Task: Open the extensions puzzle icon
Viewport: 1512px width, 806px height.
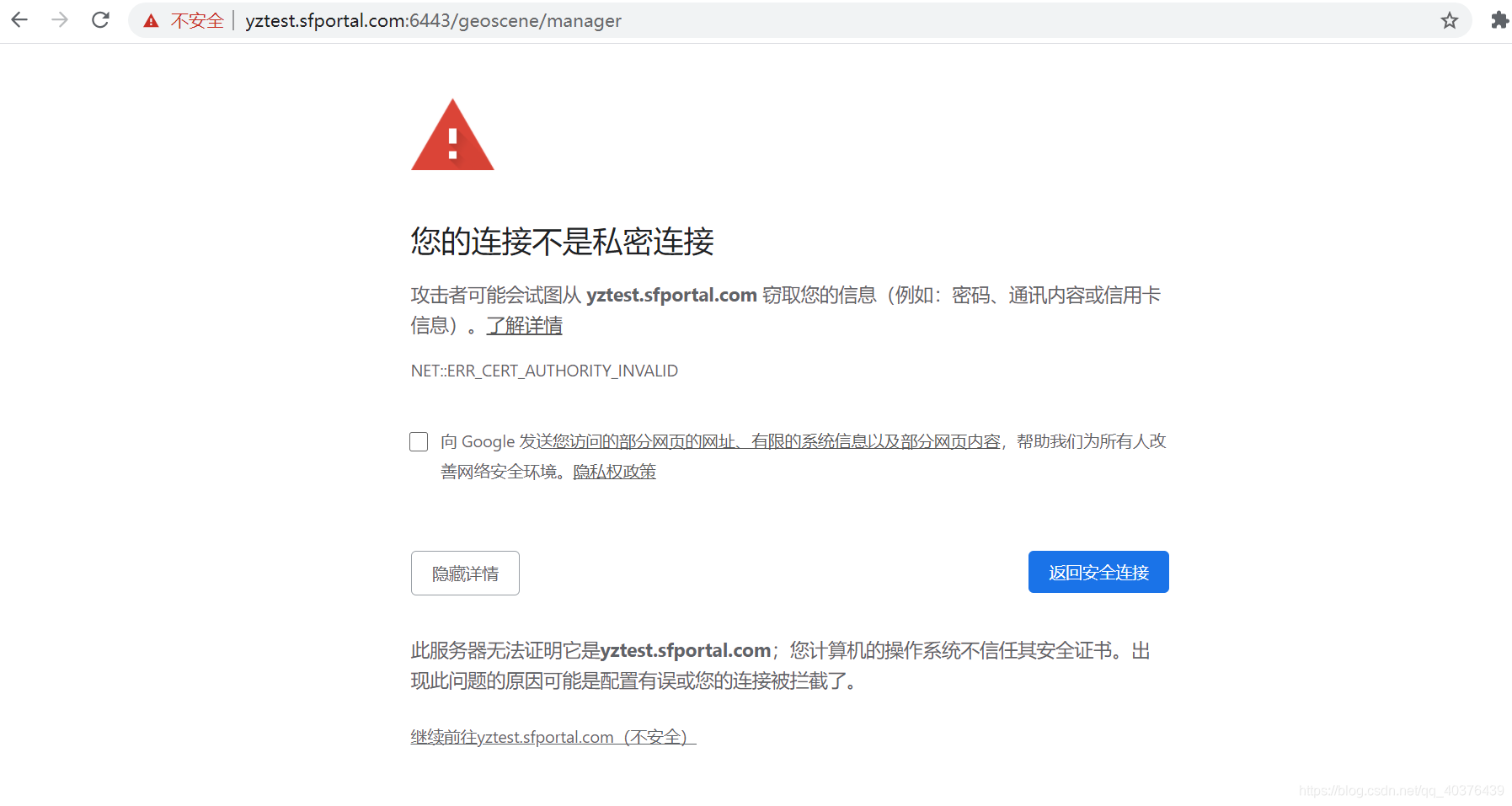Action: (x=1499, y=20)
